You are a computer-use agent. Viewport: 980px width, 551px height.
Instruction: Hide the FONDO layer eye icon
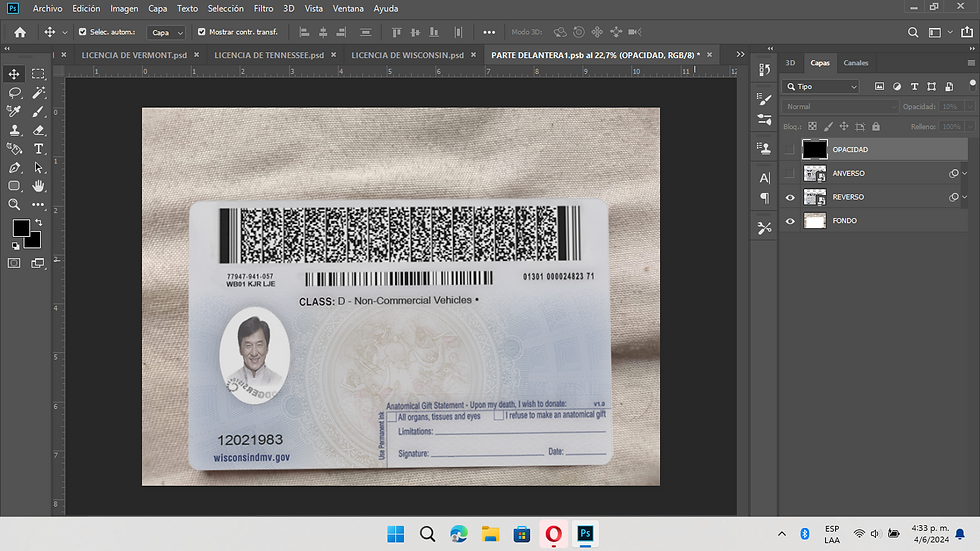[x=790, y=221]
